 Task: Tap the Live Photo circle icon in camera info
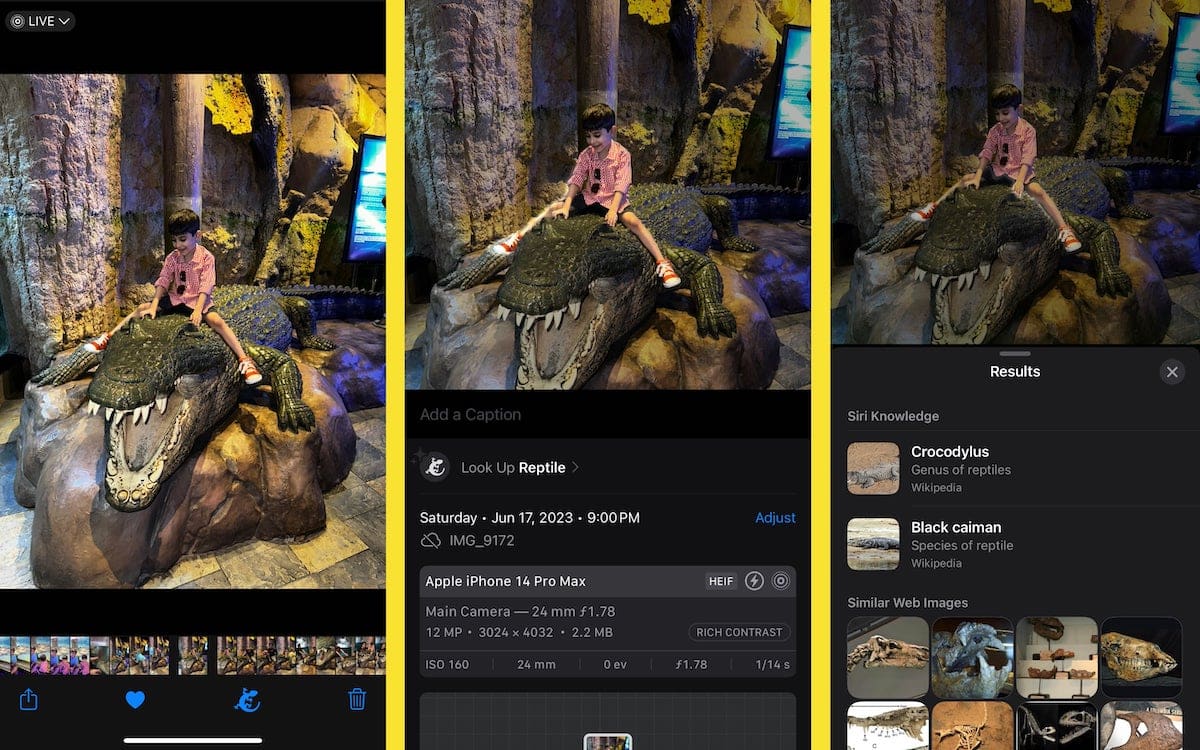pyautogui.click(x=781, y=581)
